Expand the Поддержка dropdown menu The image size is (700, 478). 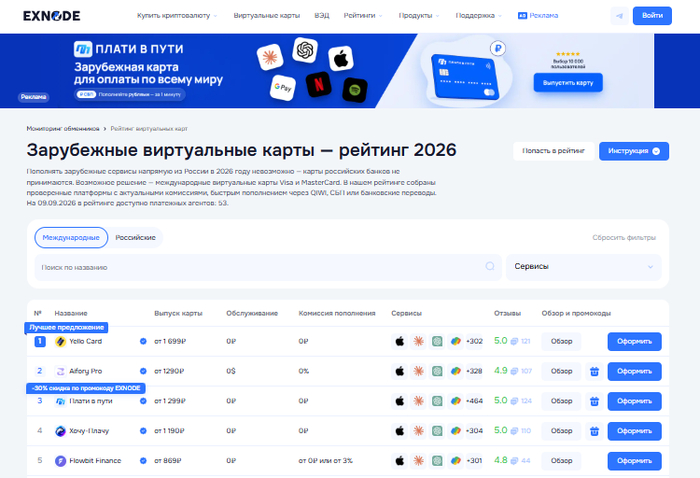(x=479, y=16)
